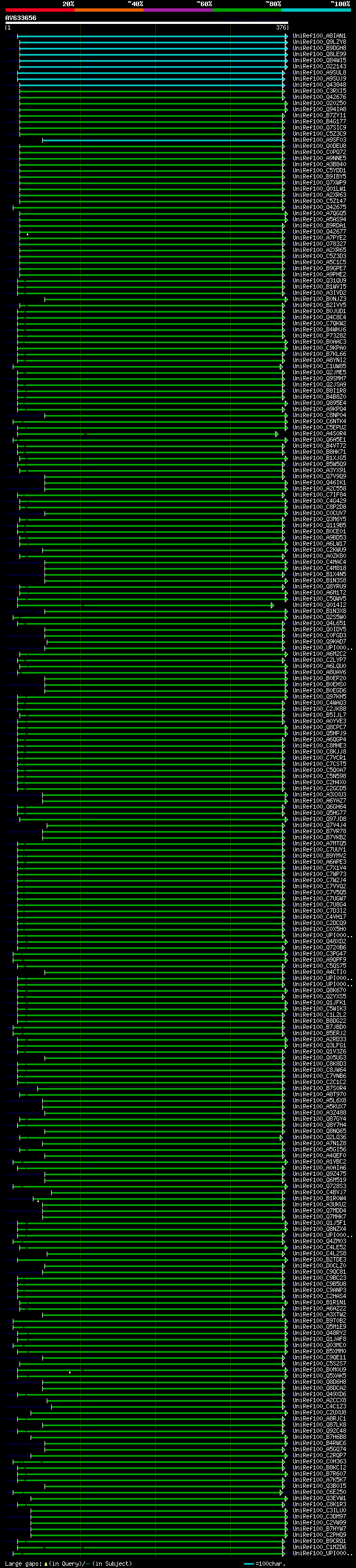This screenshot has height=1568, width=356.
Task: Select hit label UniRef100_A4S0R4
Action: pyautogui.click(x=319, y=433)
